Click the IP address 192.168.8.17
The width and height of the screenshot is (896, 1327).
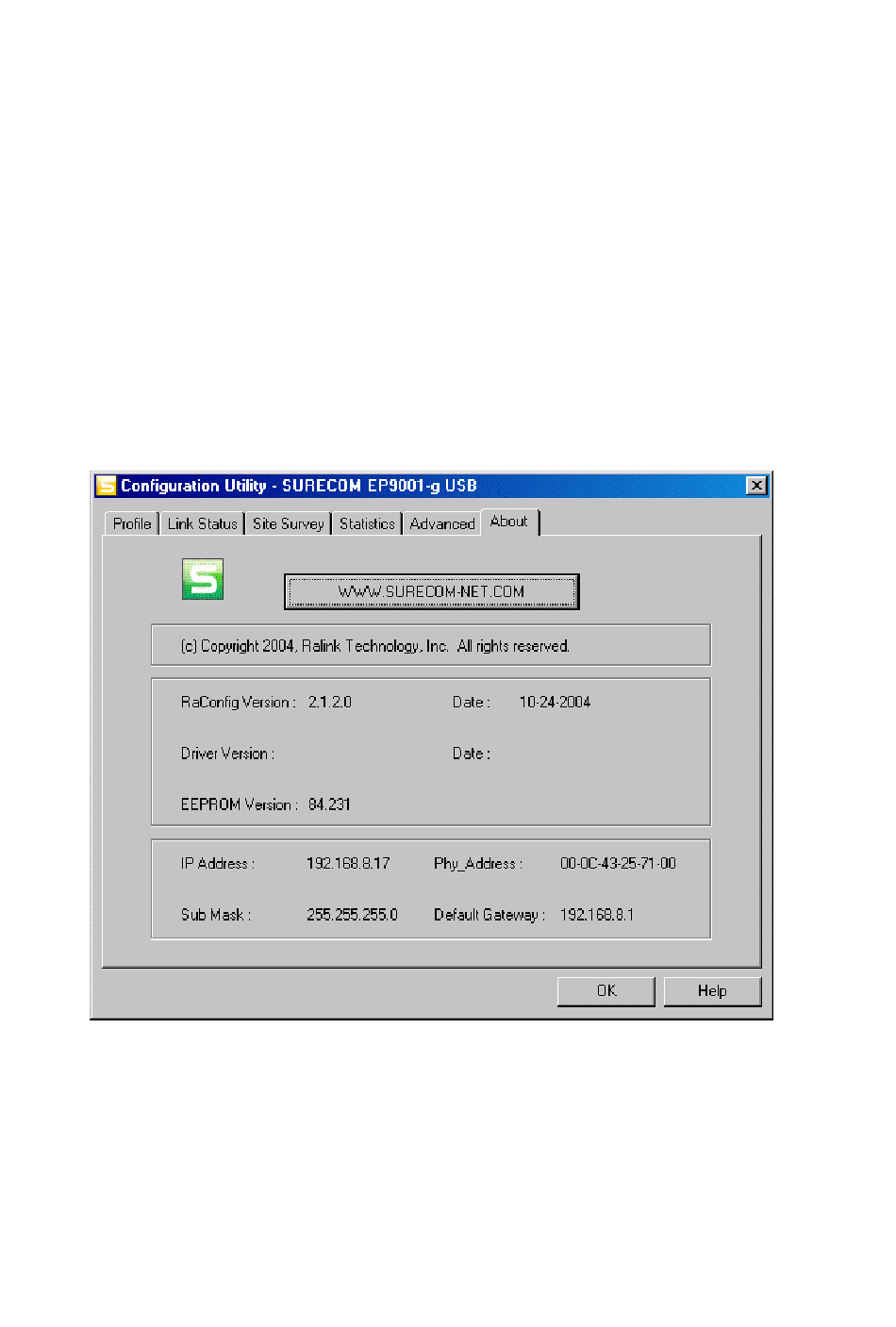point(348,864)
